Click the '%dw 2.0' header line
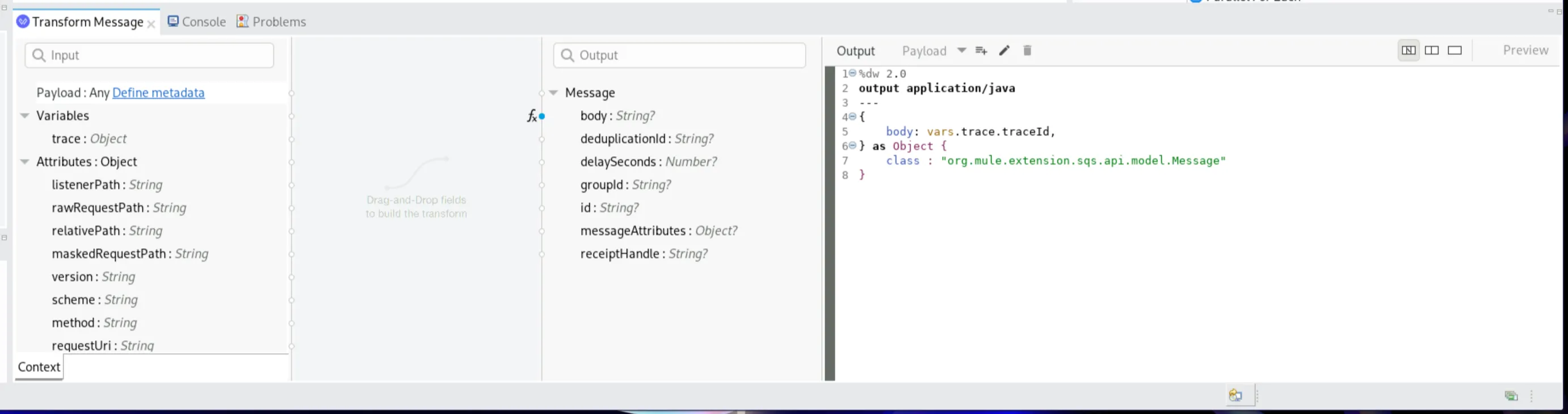The height and width of the screenshot is (414, 1568). pos(882,74)
